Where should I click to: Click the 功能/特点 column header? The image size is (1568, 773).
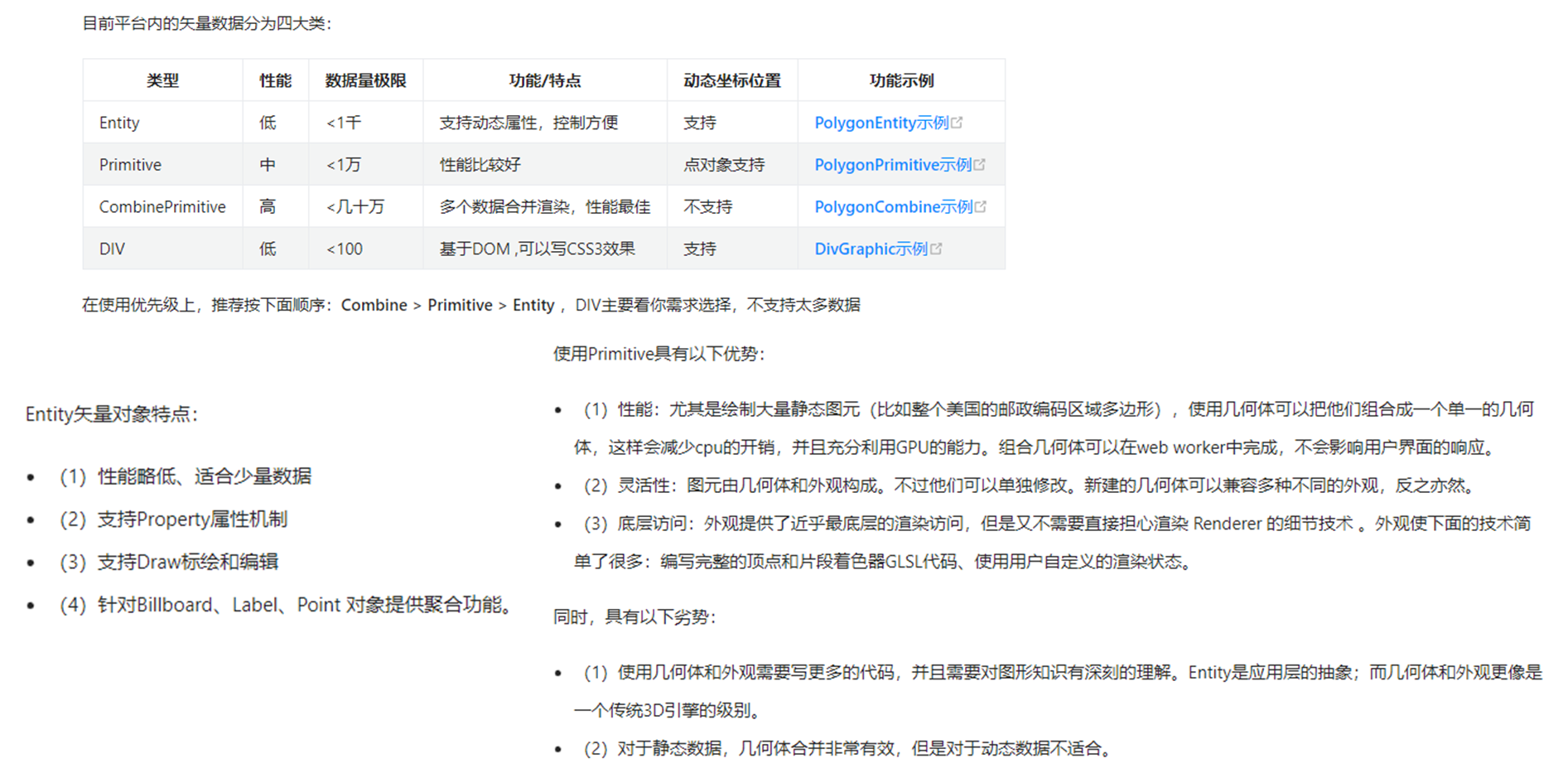tap(544, 80)
